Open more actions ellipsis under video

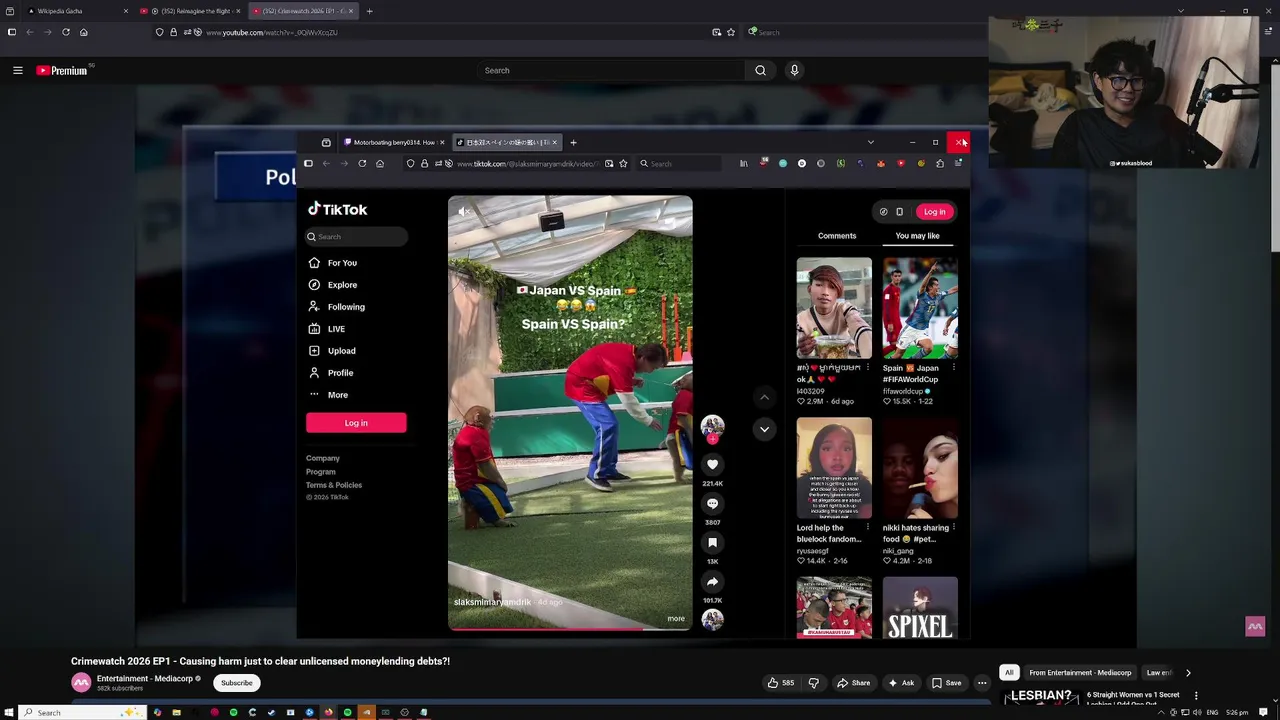(982, 683)
